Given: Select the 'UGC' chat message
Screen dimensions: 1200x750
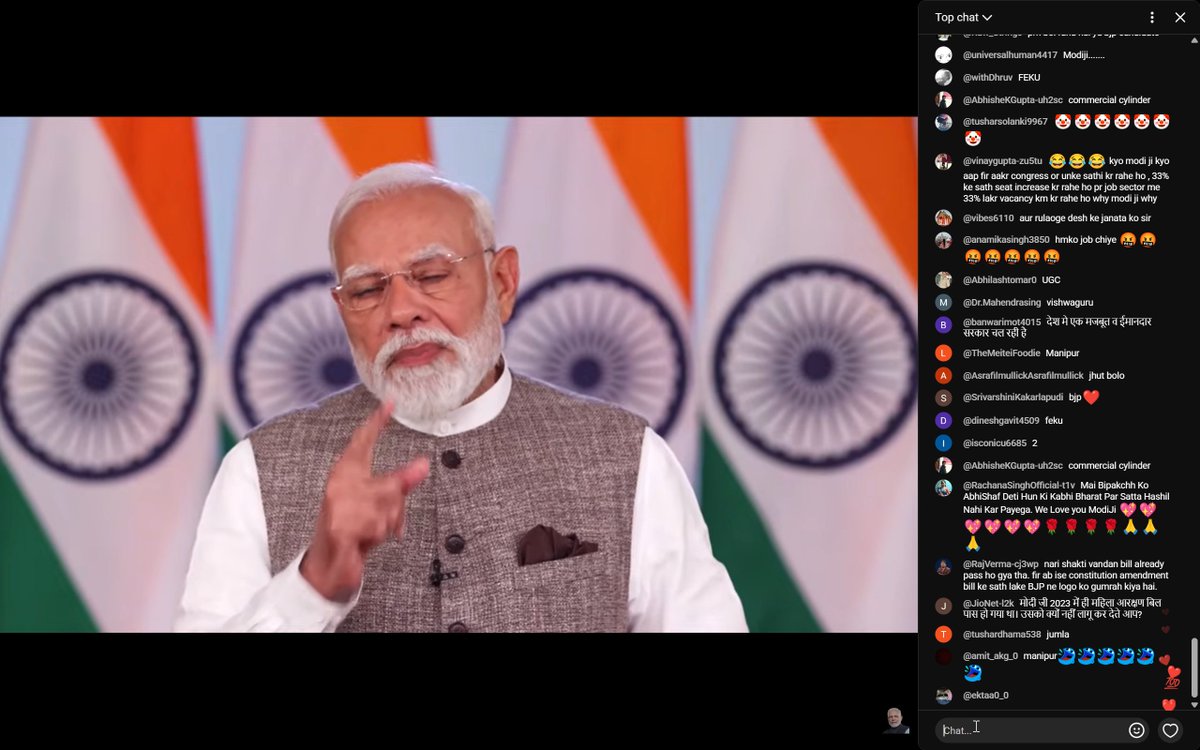Looking at the screenshot, I should tap(1051, 280).
